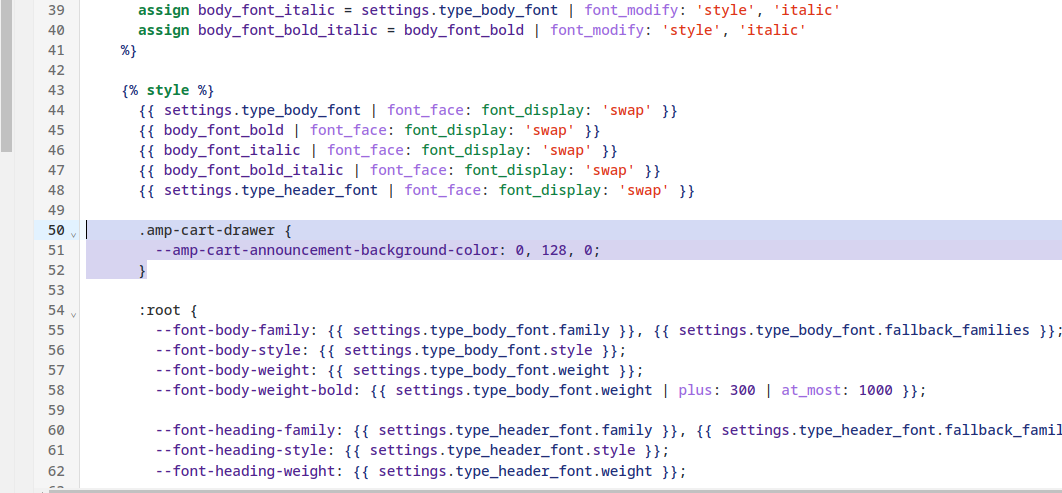Click 'body_font_bold_italic' in the line 40 assignment
This screenshot has height=493, width=1062.
pos(288,30)
